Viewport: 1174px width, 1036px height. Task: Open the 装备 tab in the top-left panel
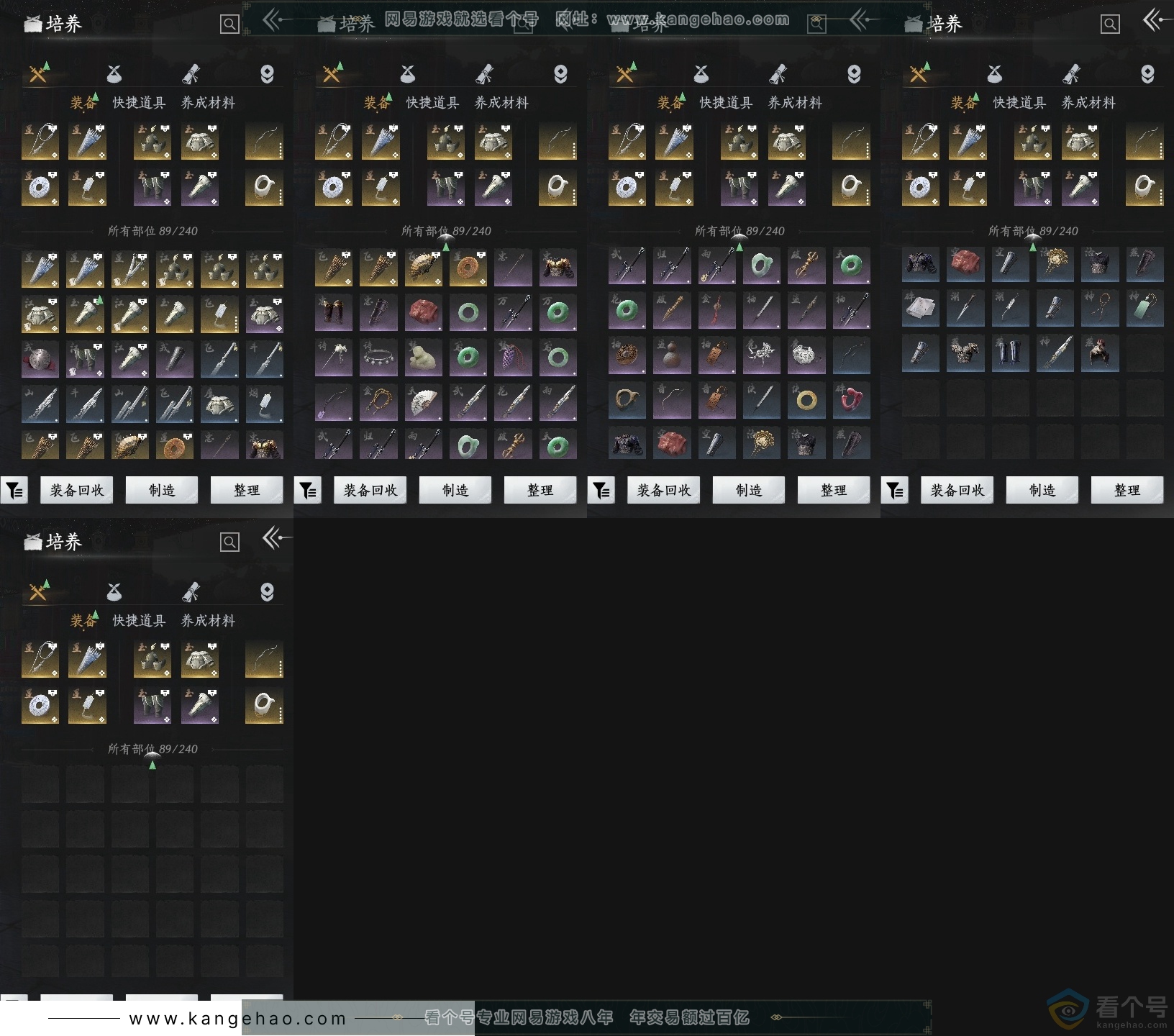[83, 103]
